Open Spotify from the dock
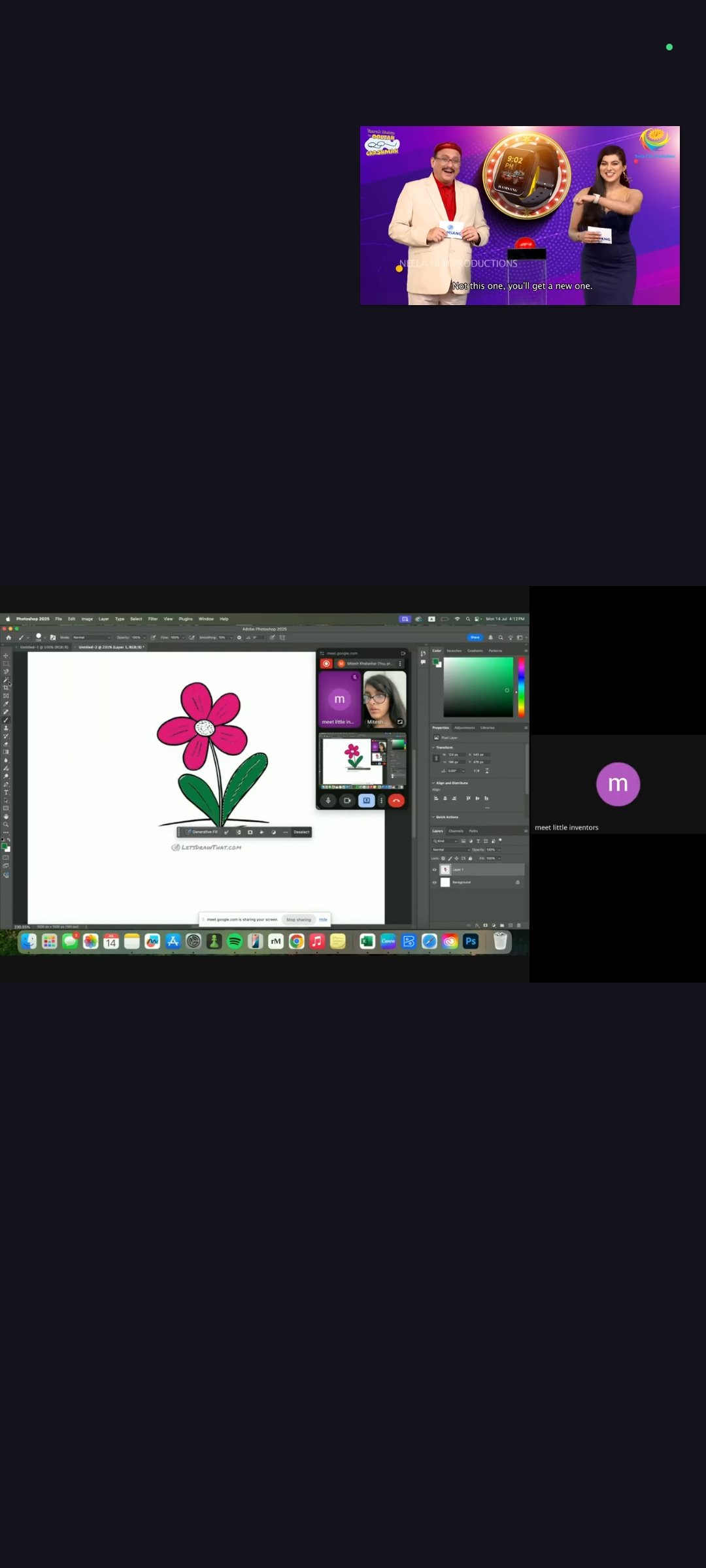The width and height of the screenshot is (706, 1568). (x=235, y=941)
